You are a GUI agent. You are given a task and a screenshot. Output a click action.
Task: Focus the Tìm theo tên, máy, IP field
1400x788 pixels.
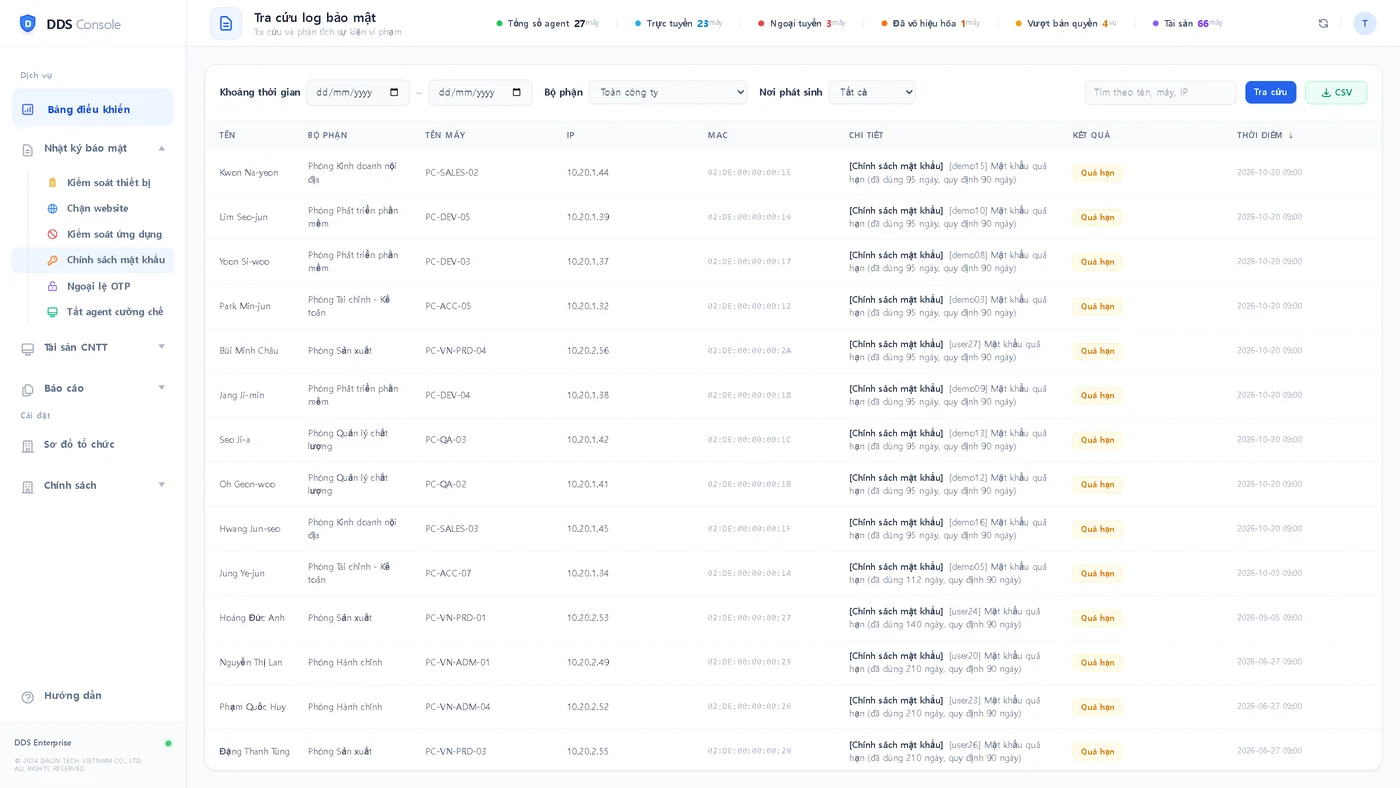[x=1160, y=93]
